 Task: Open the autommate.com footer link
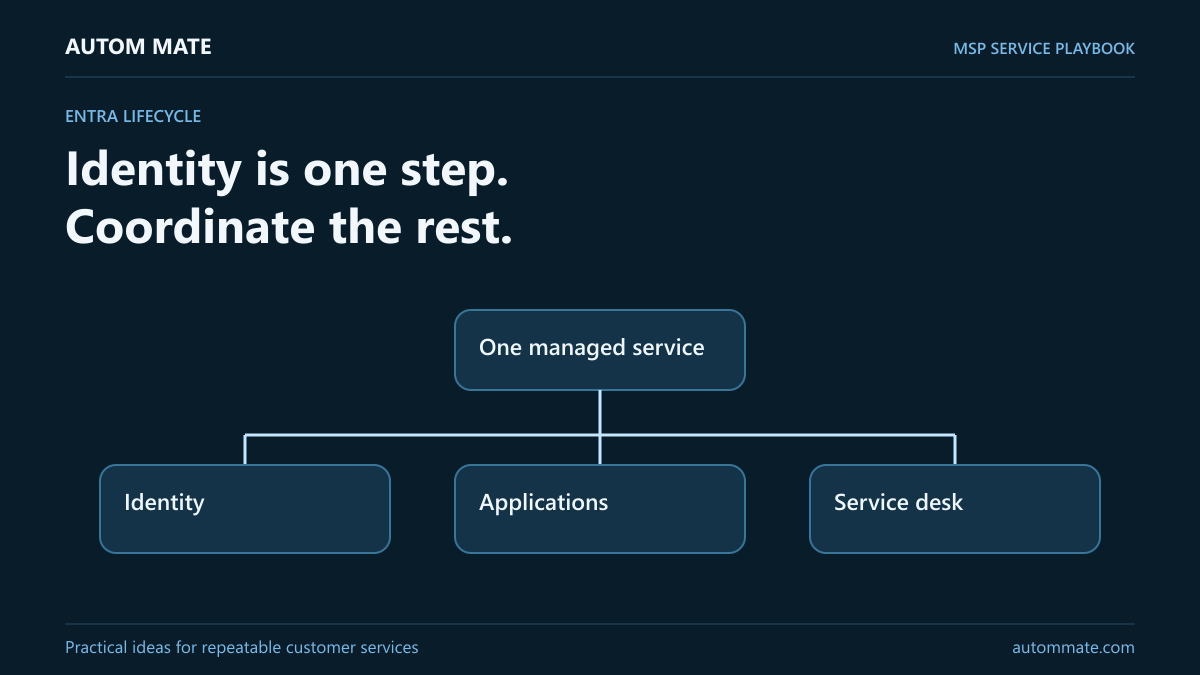click(x=1073, y=648)
